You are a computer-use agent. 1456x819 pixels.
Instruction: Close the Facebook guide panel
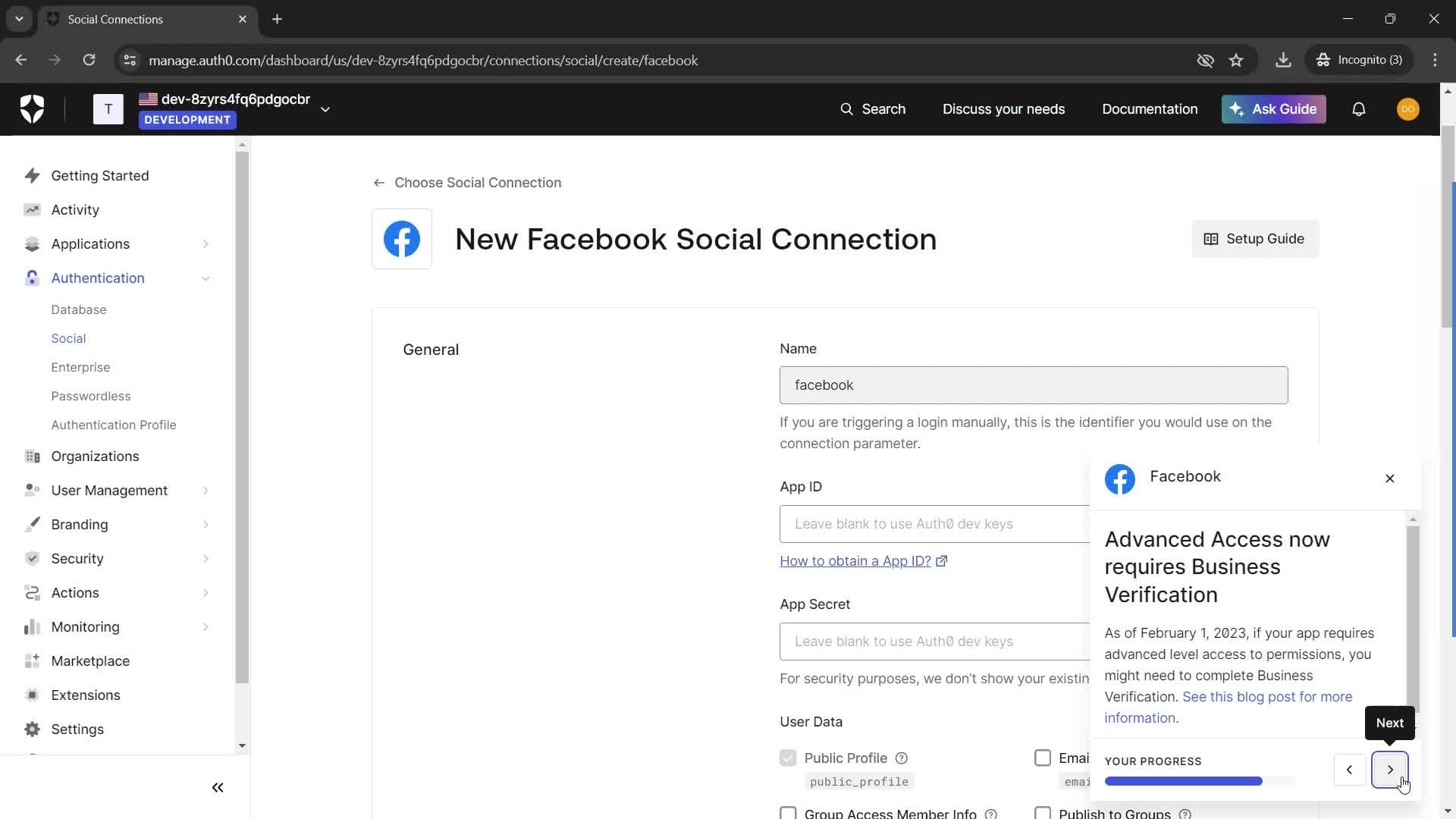1390,479
